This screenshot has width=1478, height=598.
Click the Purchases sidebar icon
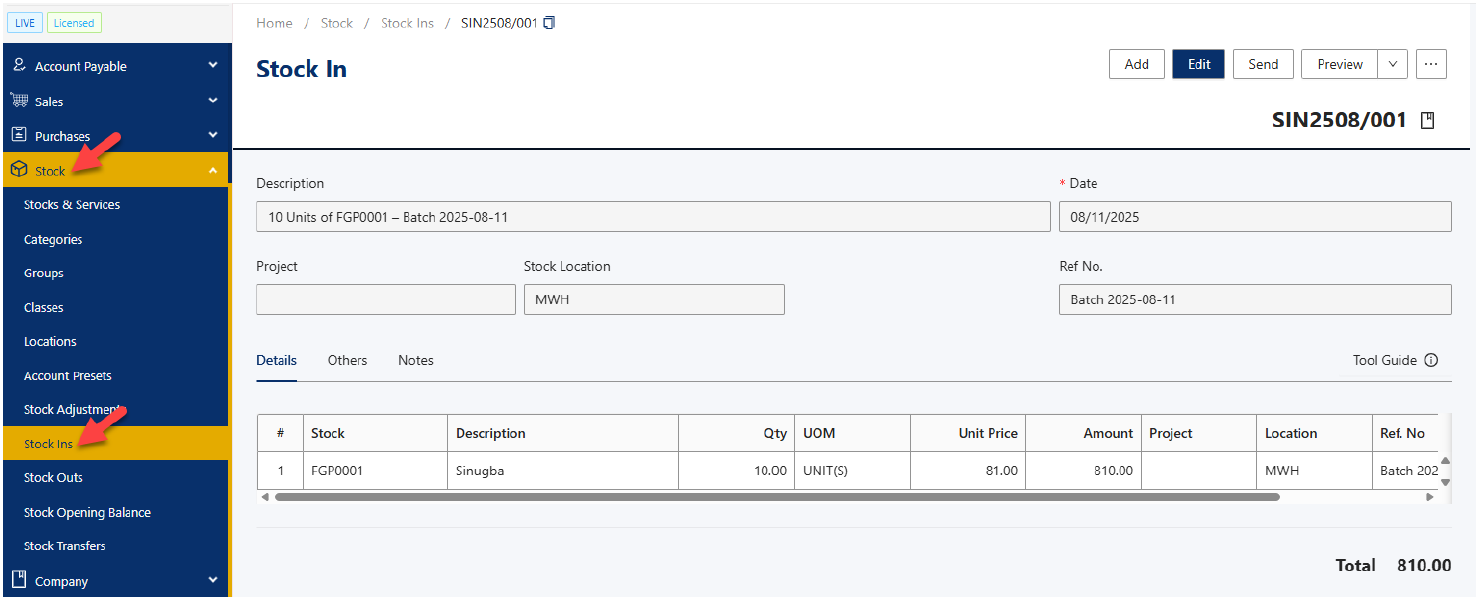click(x=18, y=135)
